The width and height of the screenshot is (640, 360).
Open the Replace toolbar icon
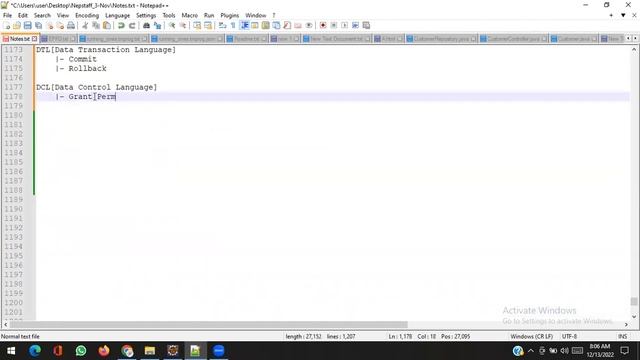pyautogui.click(x=157, y=26)
